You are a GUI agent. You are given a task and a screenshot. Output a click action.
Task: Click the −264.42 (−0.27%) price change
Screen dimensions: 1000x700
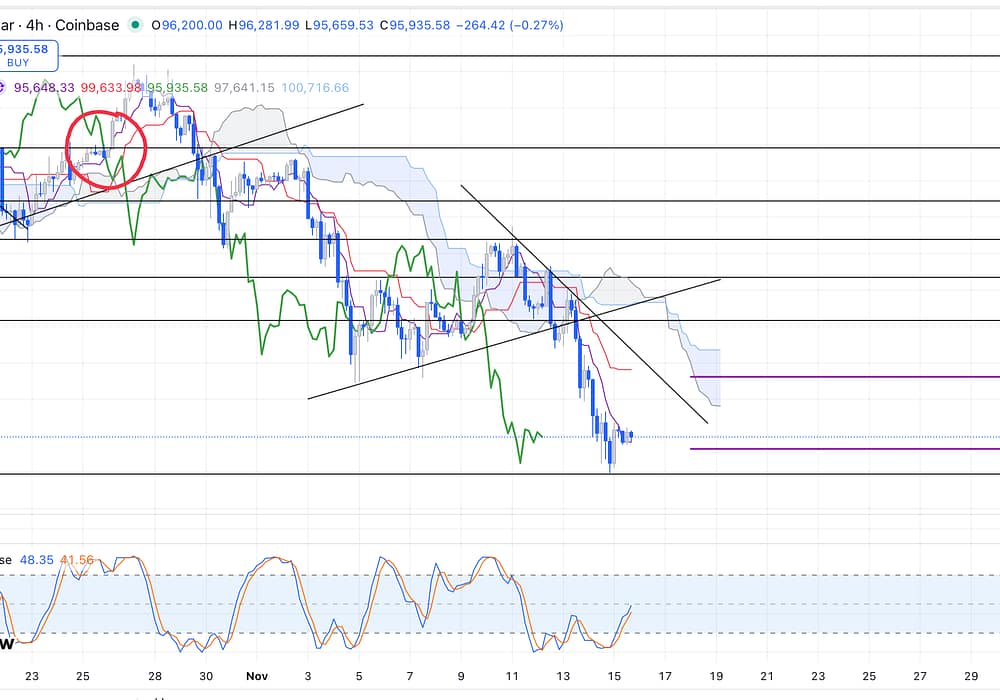point(508,25)
